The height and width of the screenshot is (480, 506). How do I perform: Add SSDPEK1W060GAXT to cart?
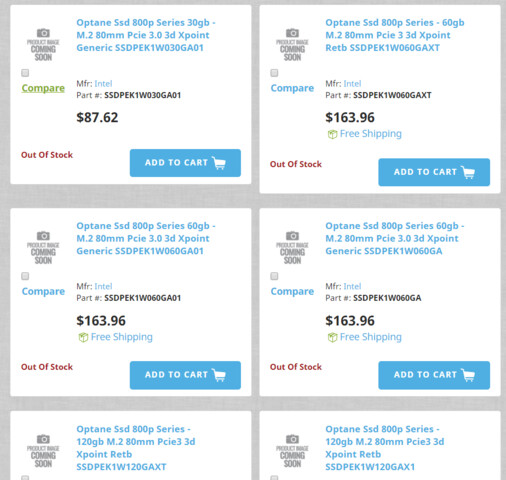pos(434,172)
